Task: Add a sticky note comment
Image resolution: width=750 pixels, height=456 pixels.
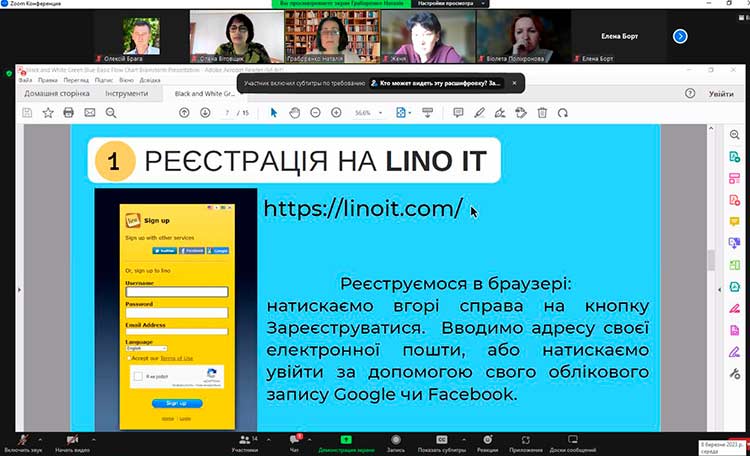Action: (458, 113)
